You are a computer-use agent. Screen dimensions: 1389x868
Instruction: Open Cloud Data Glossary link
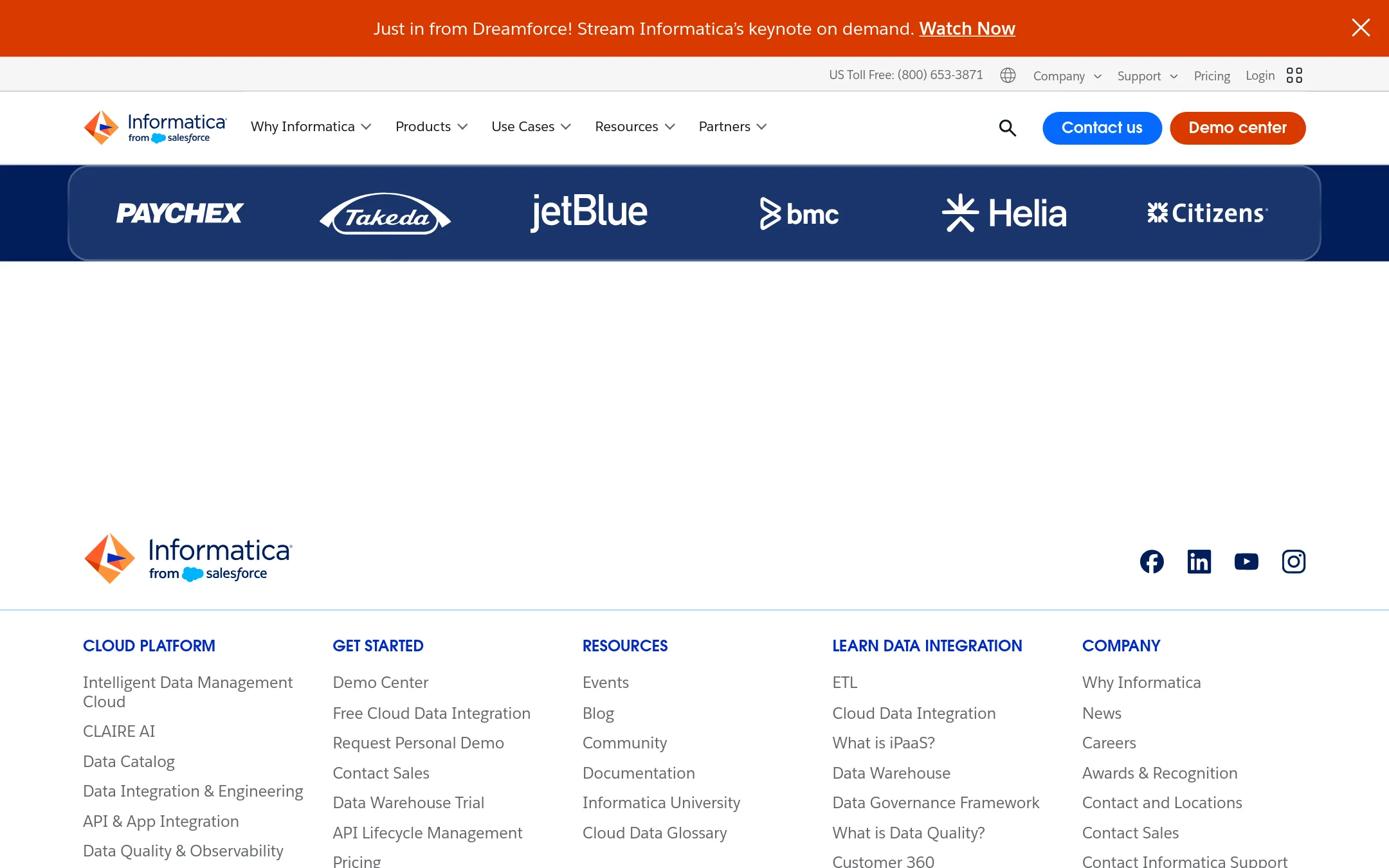(655, 833)
